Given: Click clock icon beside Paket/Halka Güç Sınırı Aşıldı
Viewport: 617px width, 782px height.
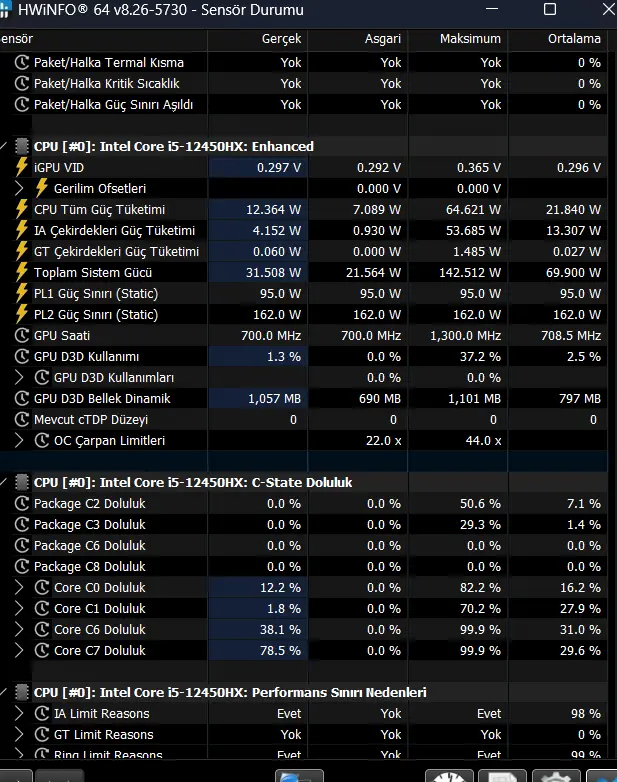Looking at the screenshot, I should 22,104.
